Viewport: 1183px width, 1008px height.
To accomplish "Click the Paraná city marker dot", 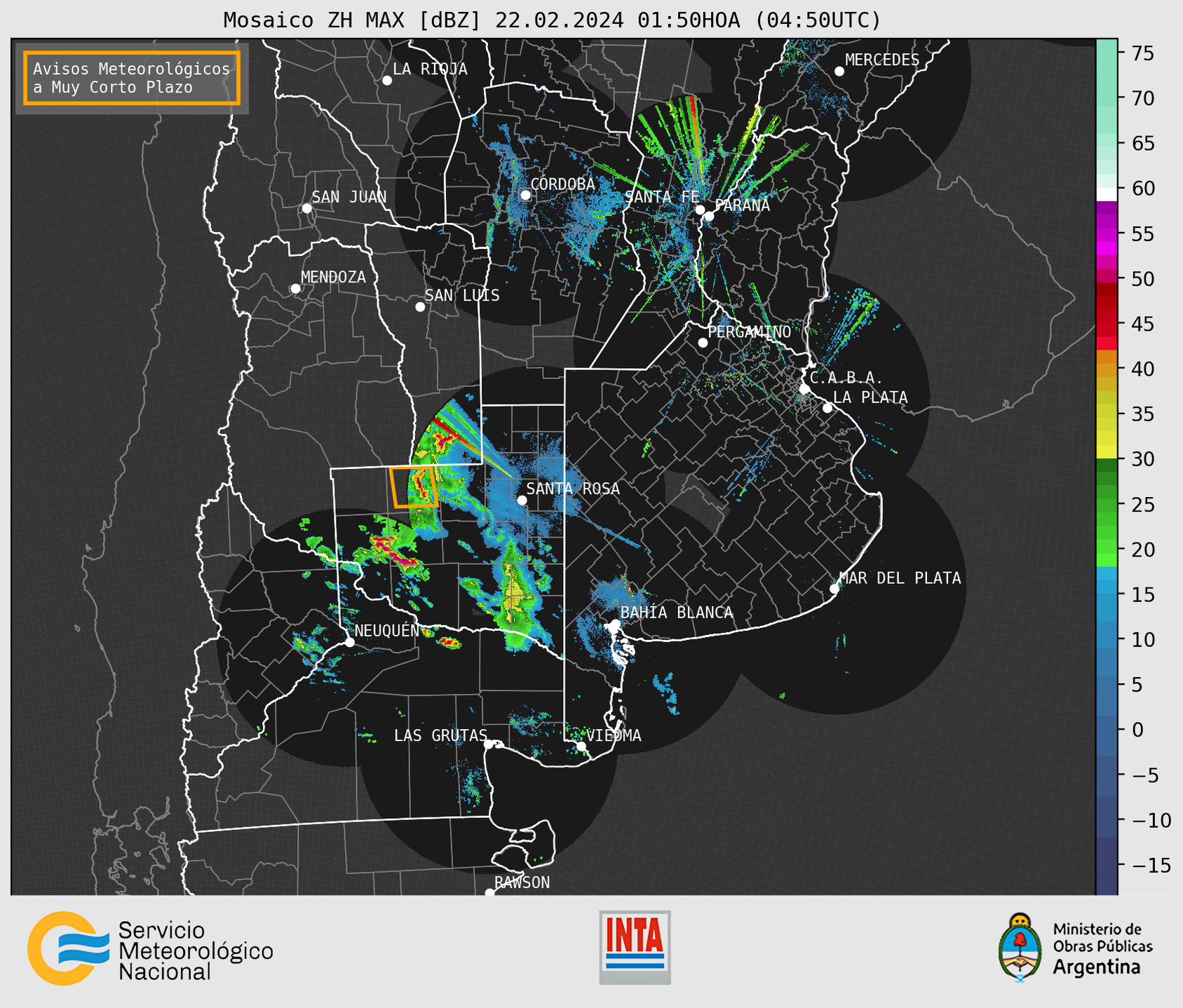I will coord(709,216).
